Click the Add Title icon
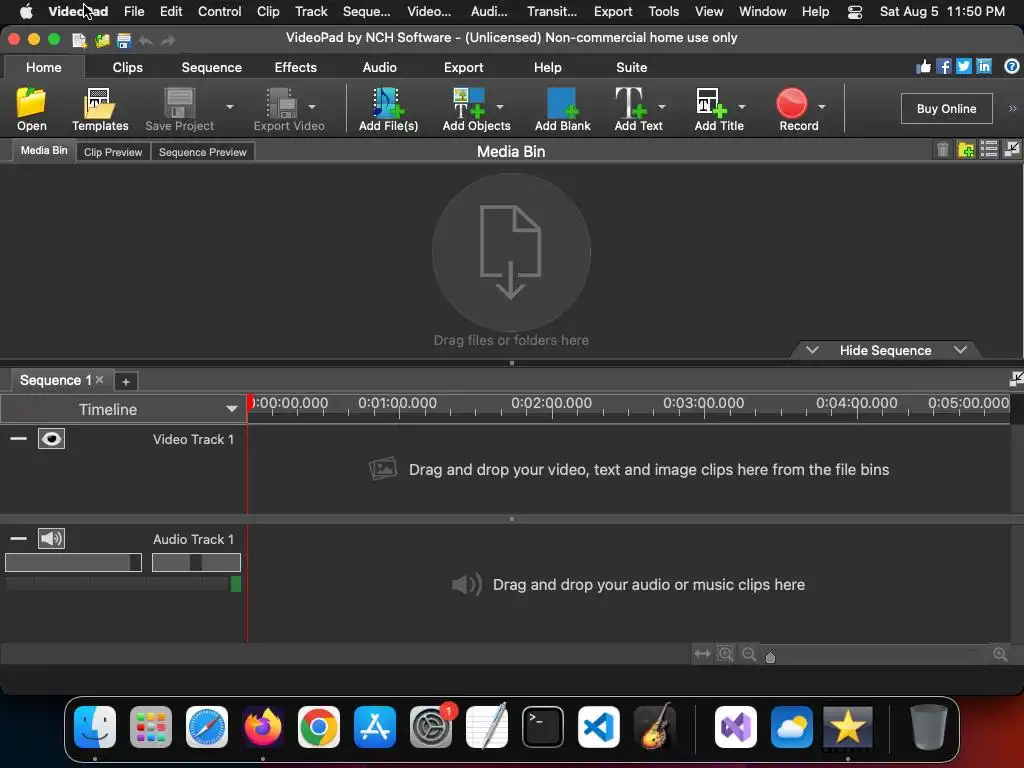Viewport: 1024px width, 768px height. 711,103
